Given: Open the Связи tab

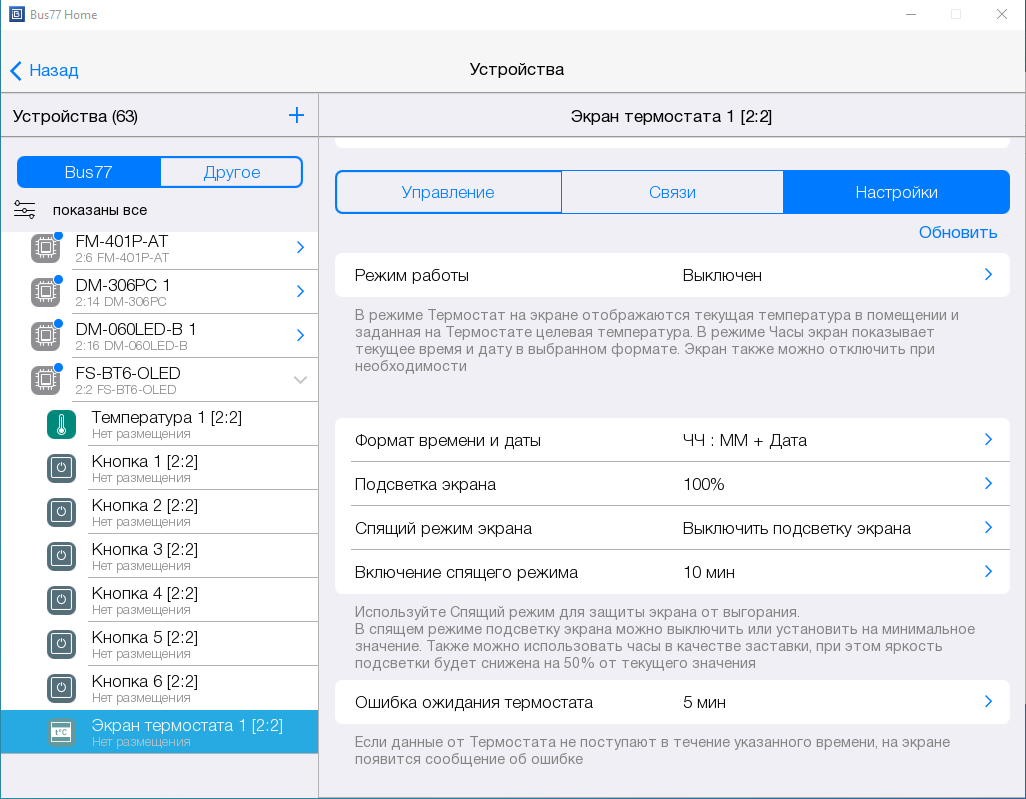Looking at the screenshot, I should 672,192.
